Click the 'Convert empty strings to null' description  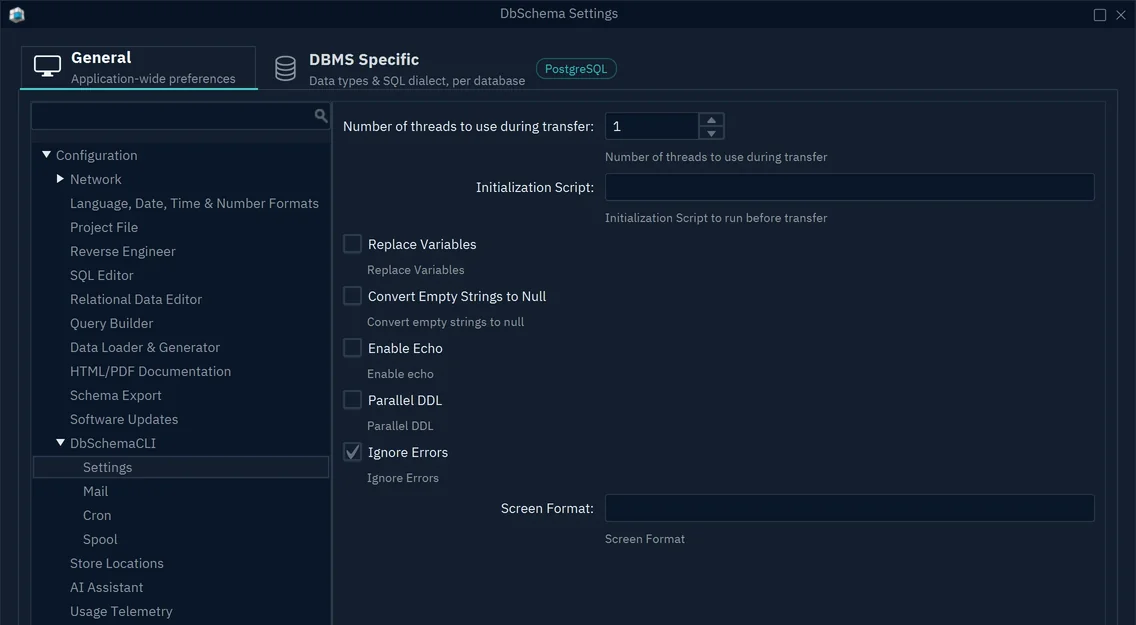445,322
